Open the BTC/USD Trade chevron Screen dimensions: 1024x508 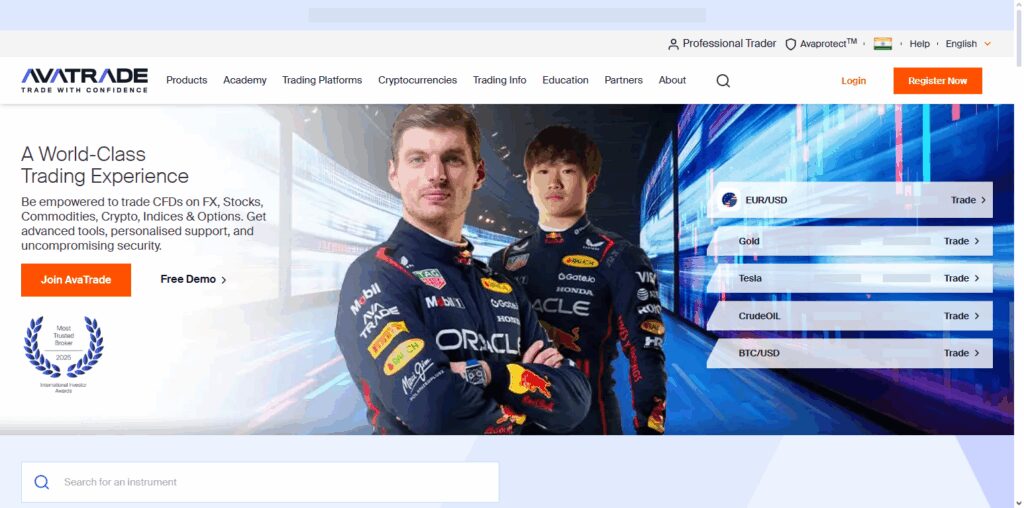pyautogui.click(x=977, y=353)
